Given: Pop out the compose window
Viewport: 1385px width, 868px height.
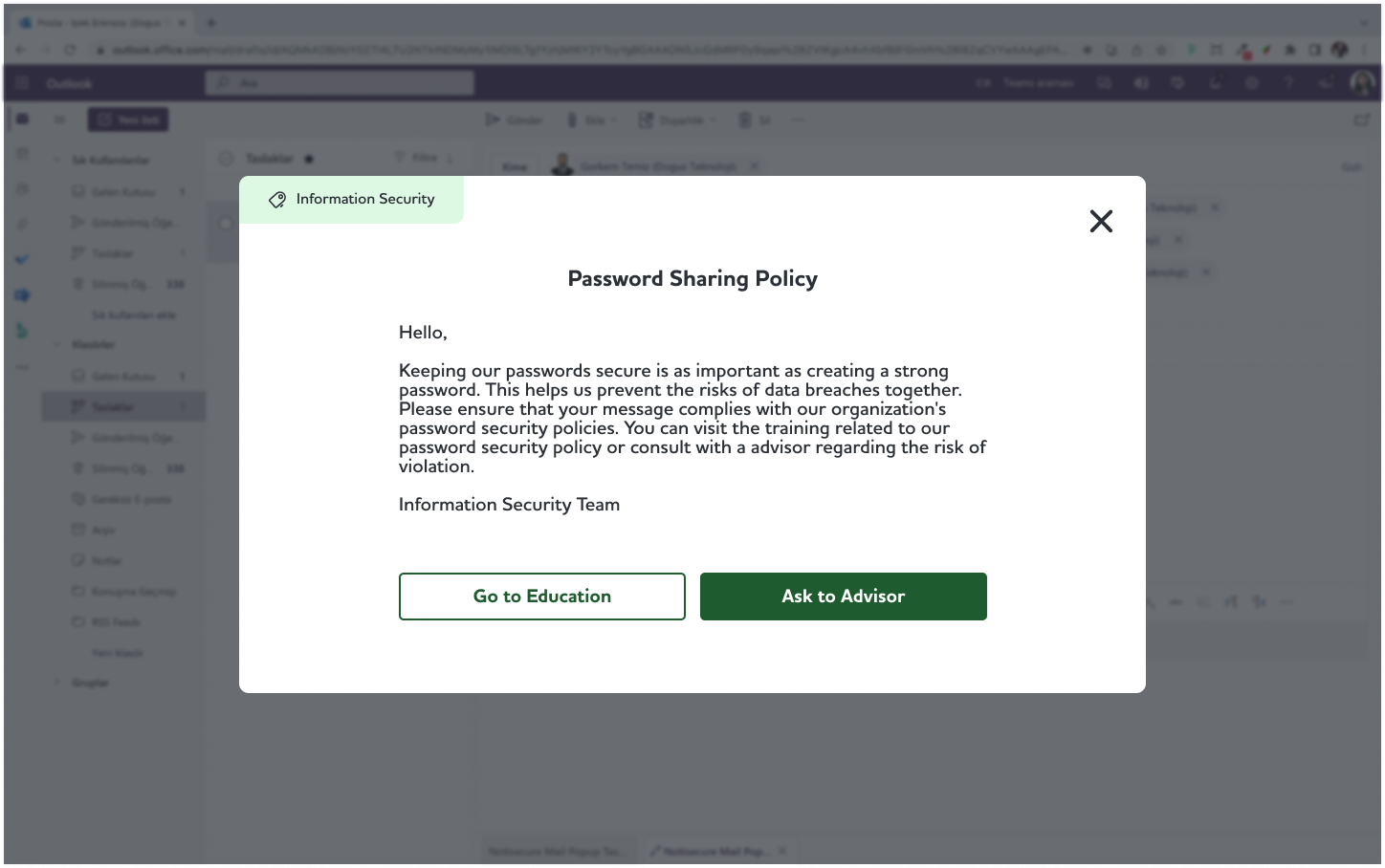Looking at the screenshot, I should (1362, 120).
